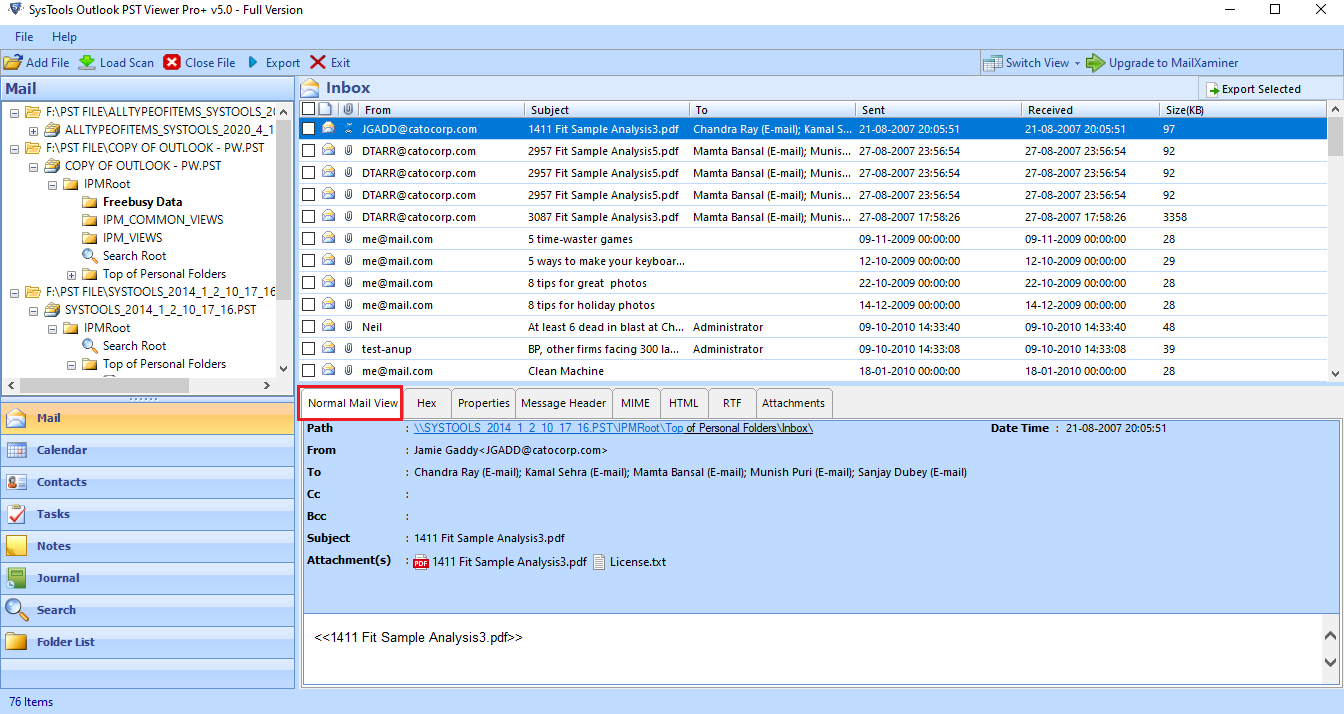
Task: Open the Help menu
Action: coord(64,37)
